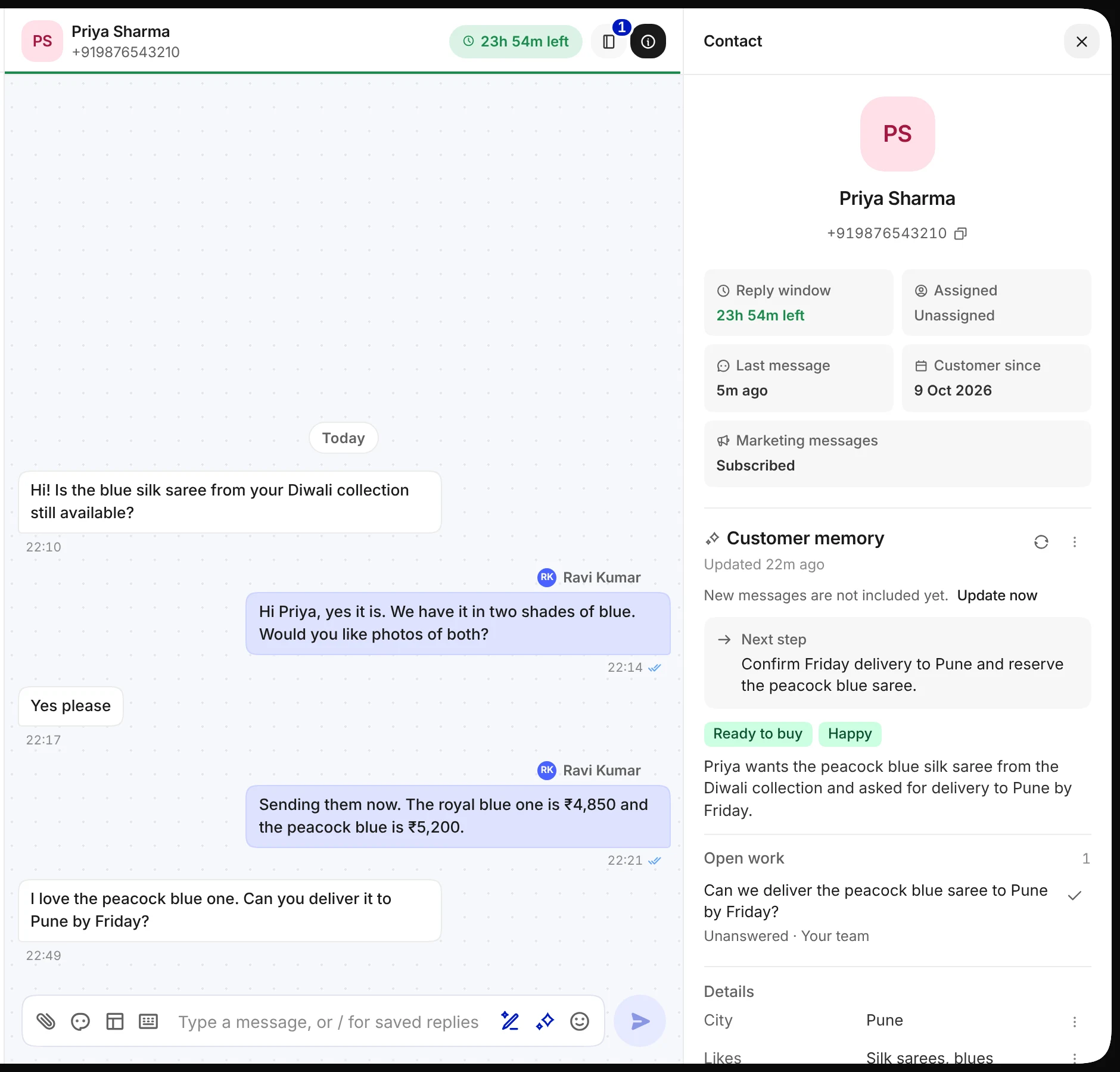Screen dimensions: 1120x1072
Task: Open the message templates layout icon
Action: (114, 1021)
